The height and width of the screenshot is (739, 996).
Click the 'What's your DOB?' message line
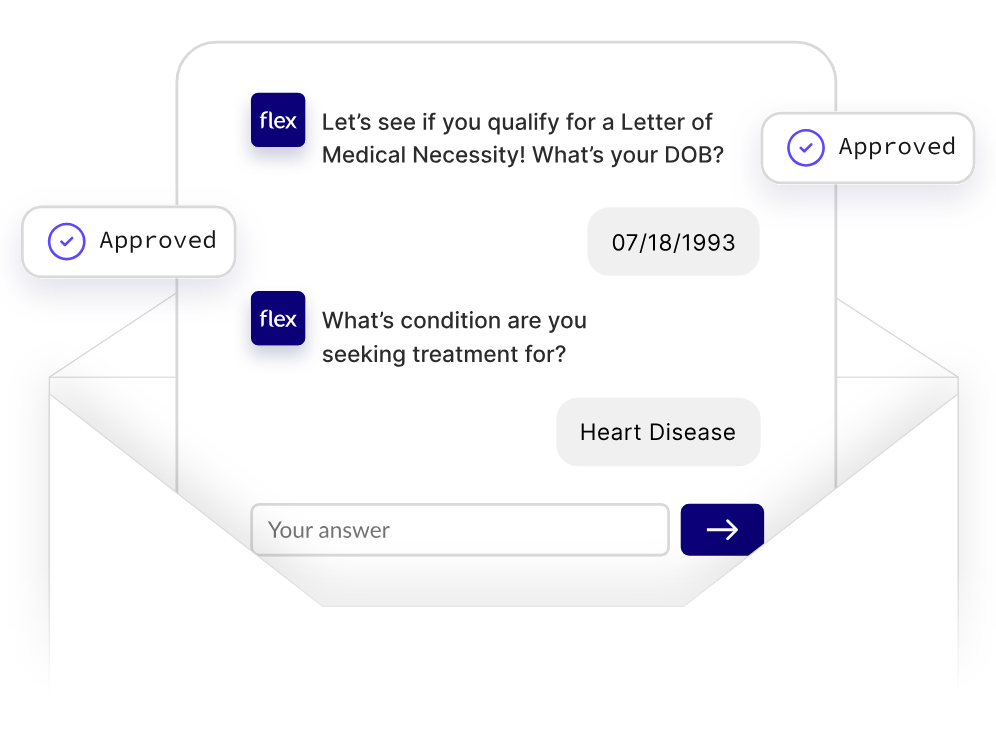(x=522, y=155)
